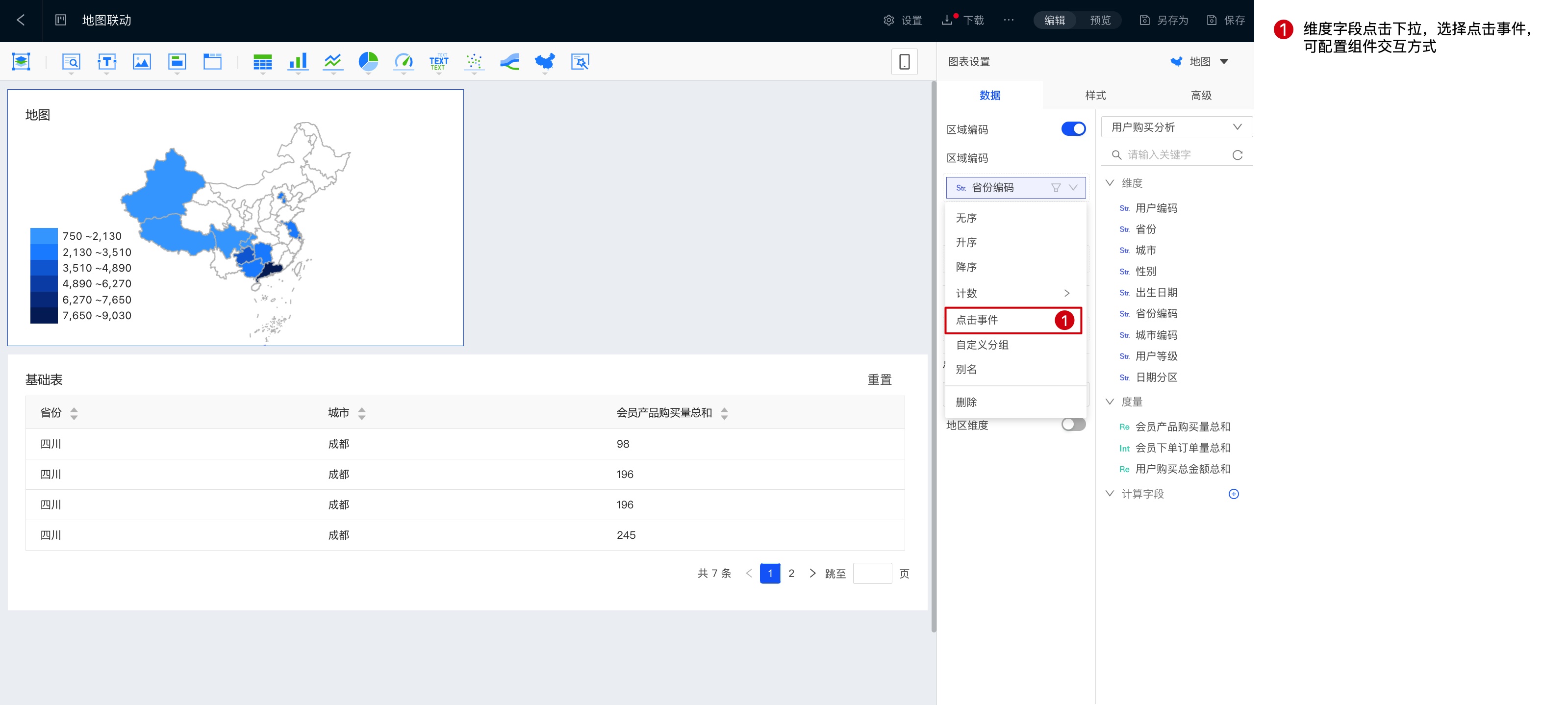Add an iframe window widget icon
Screen dimensions: 1568x705
[x=212, y=61]
